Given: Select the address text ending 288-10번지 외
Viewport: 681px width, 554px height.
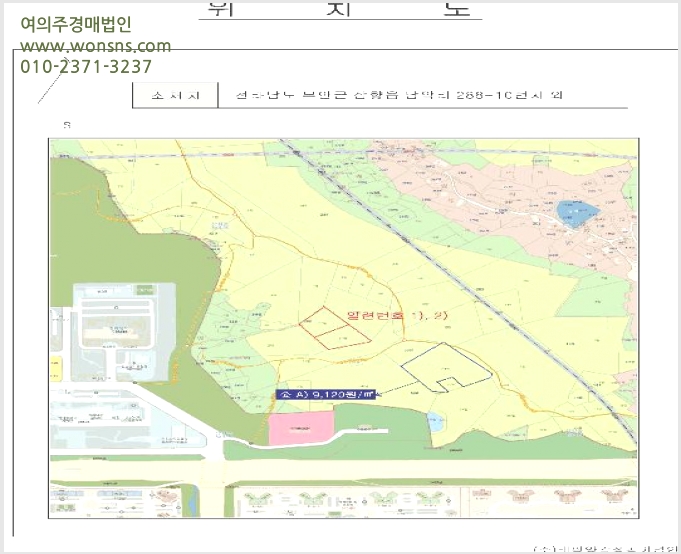Looking at the screenshot, I should pyautogui.click(x=399, y=95).
